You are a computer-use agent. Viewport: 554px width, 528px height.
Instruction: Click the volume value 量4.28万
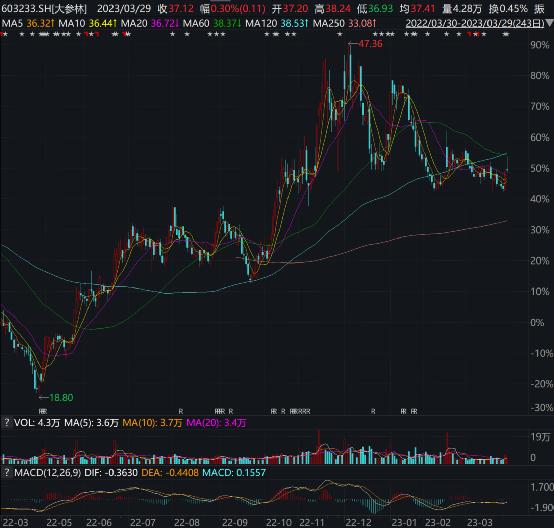462,8
